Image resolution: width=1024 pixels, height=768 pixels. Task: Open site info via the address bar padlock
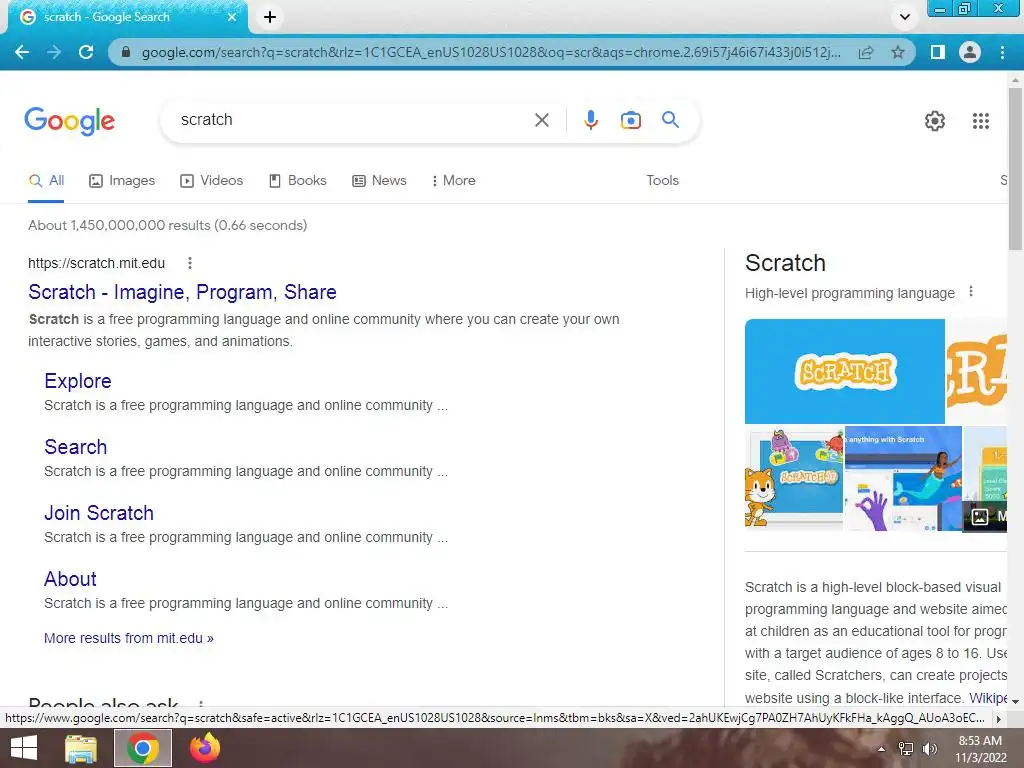pos(126,52)
